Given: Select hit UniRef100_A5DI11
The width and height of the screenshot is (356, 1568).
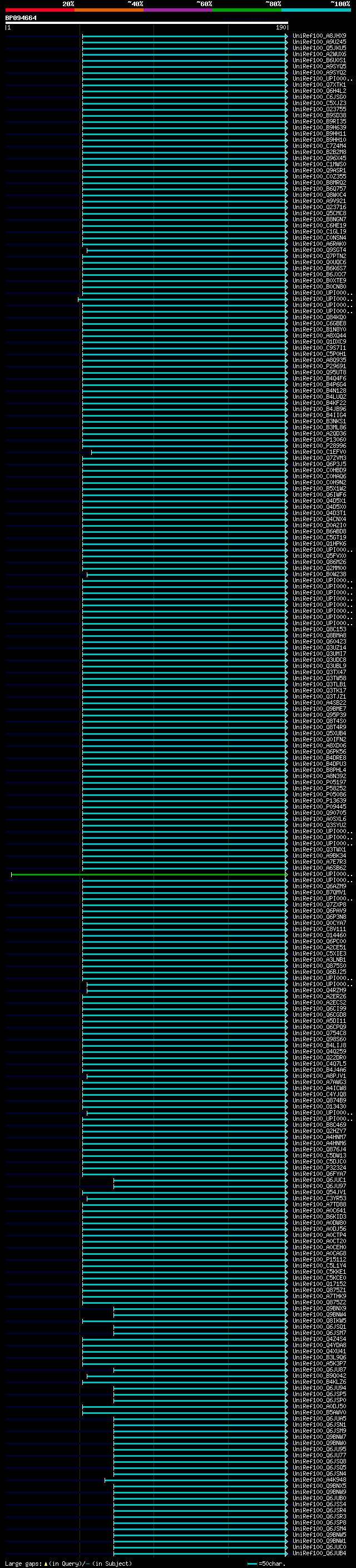Looking at the screenshot, I should (319, 1021).
